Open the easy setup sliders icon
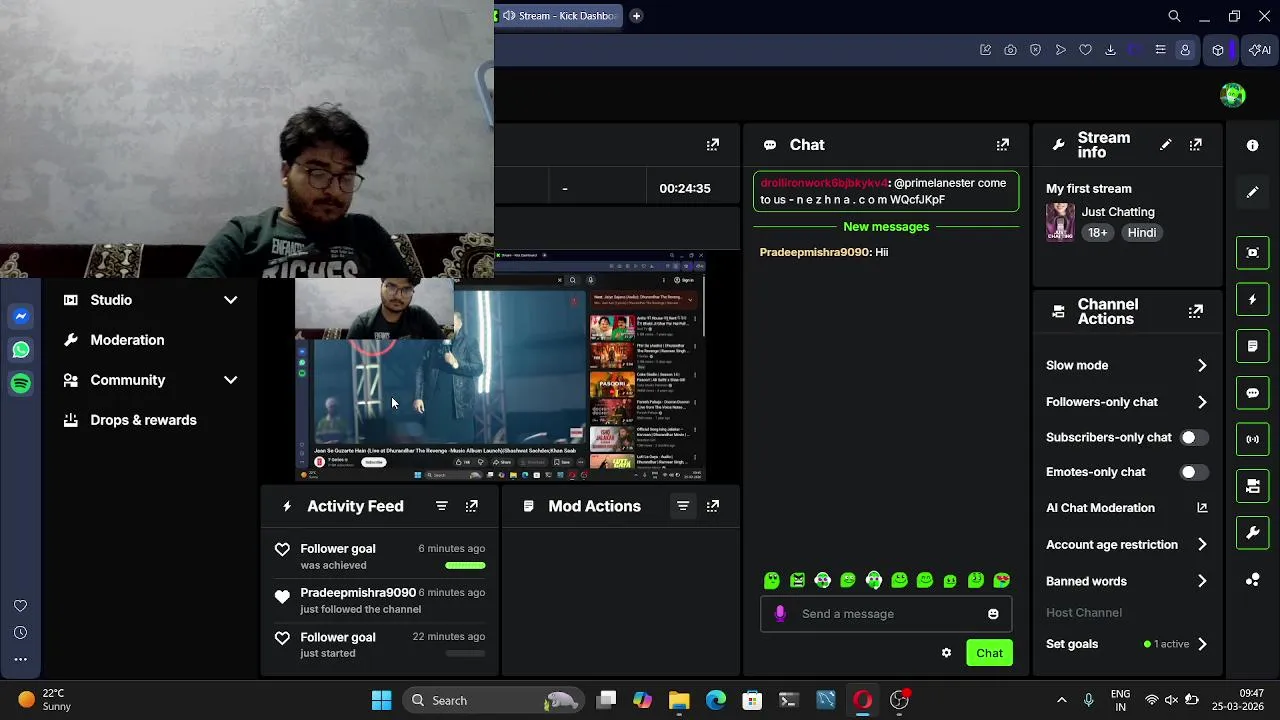 pyautogui.click(x=1160, y=50)
